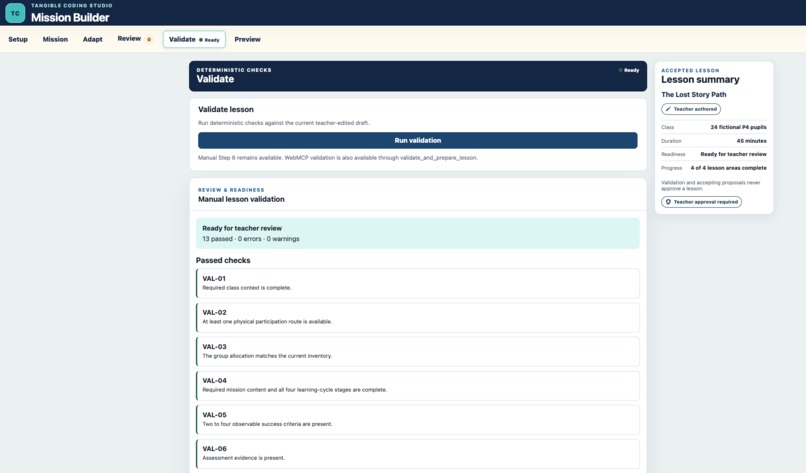Click the Run validation button
The height and width of the screenshot is (473, 806).
(417, 140)
